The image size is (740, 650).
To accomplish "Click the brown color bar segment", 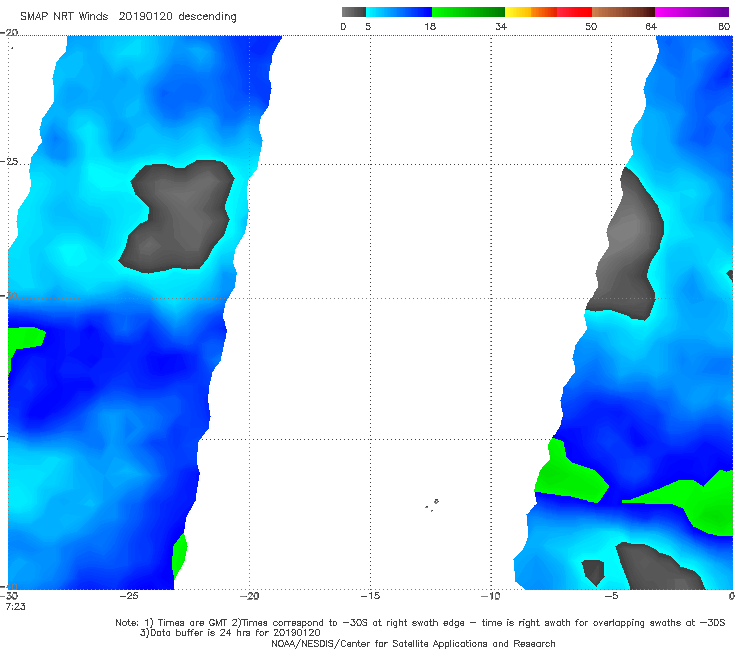I will pos(623,12).
